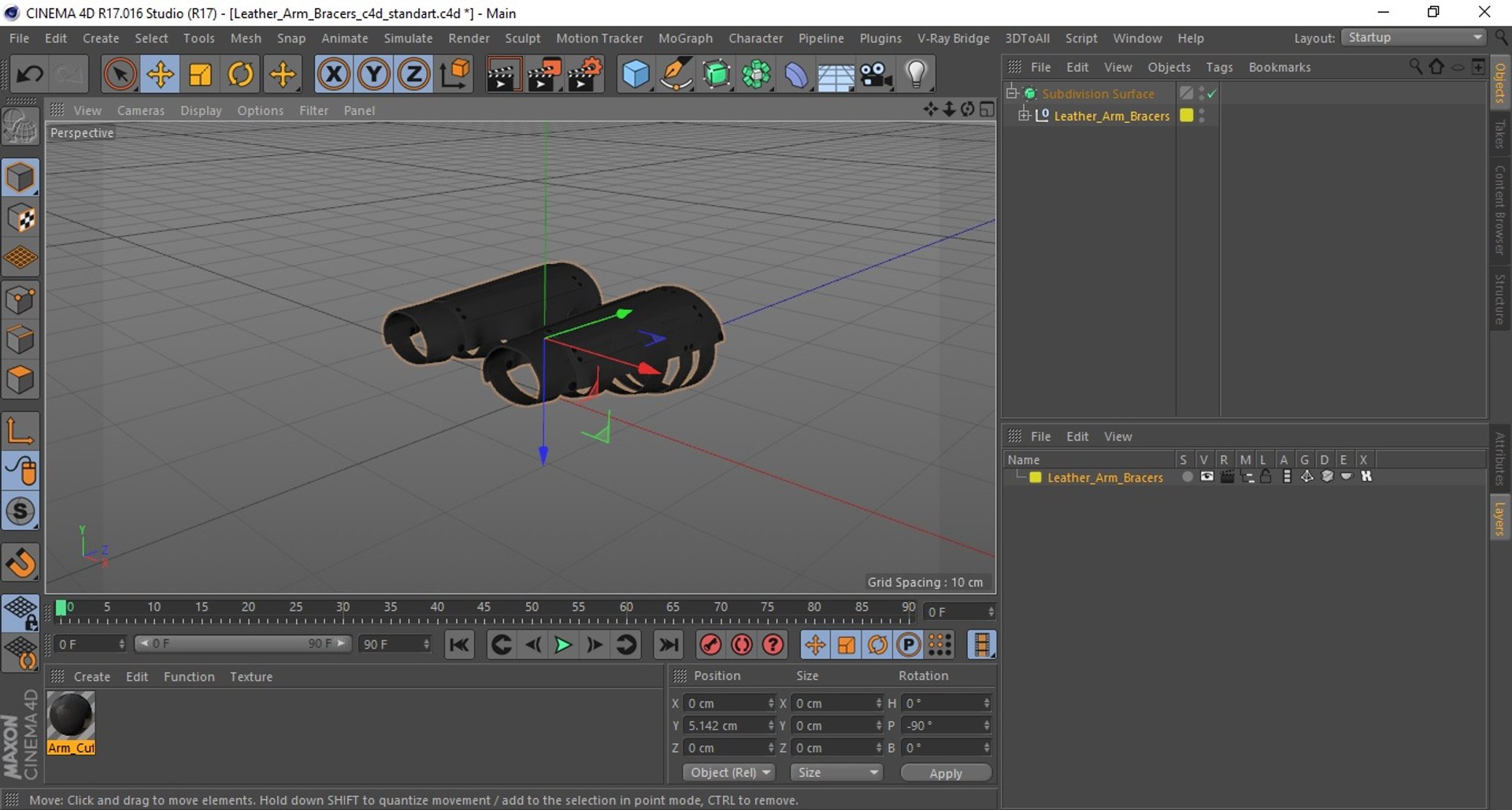The width and height of the screenshot is (1512, 810).
Task: Toggle Leather_Arm_Bracers layer visibility in Layers manager
Action: pyautogui.click(x=1206, y=477)
